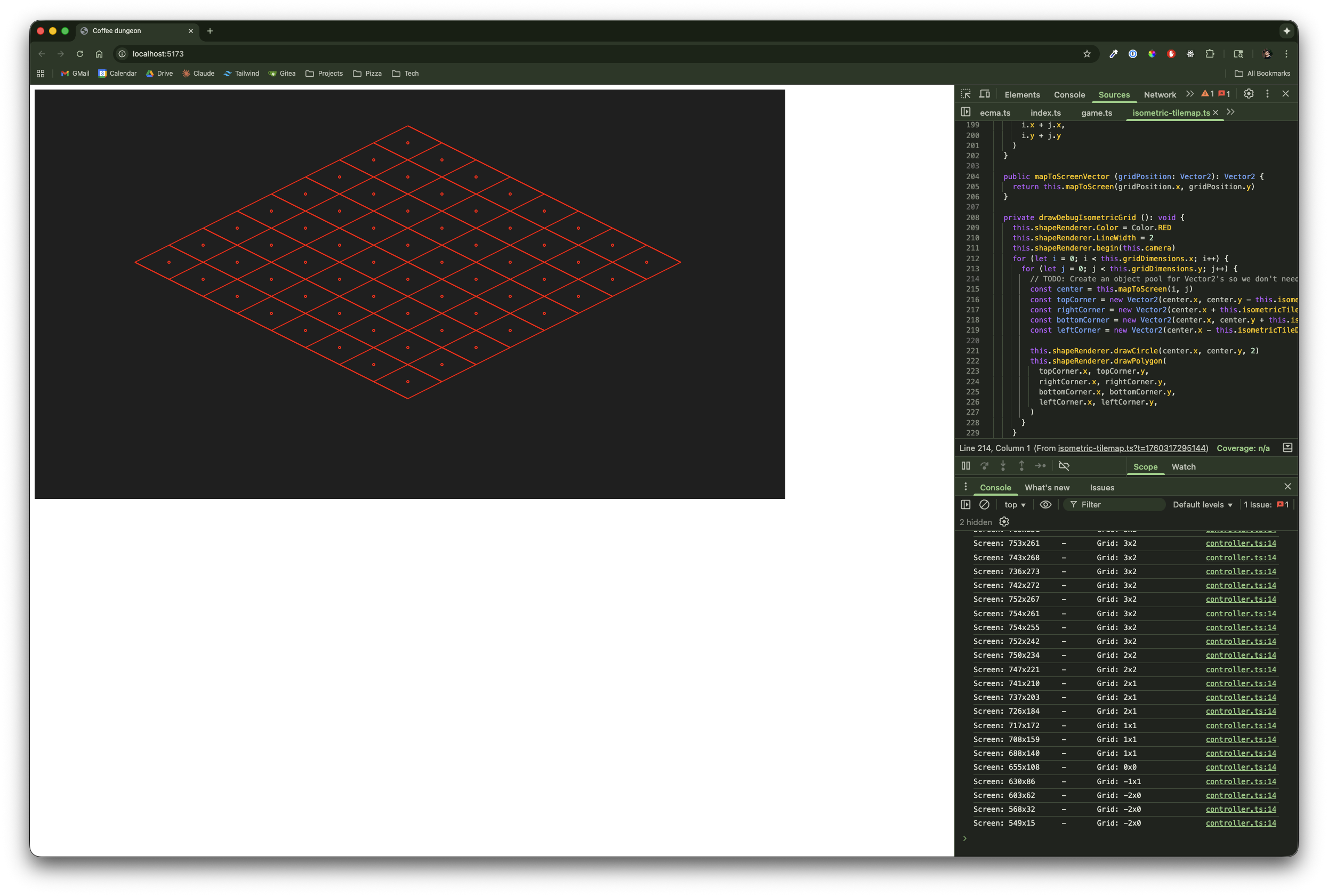
Task: Expand more DevTools panels chevron
Action: click(1190, 94)
